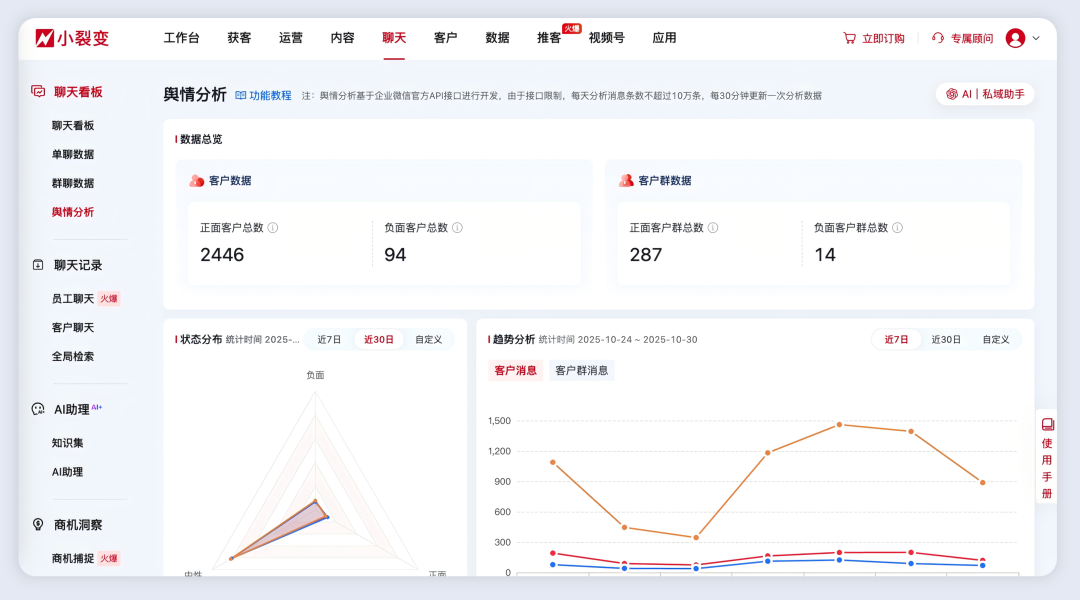Select 近30日 in 趋势分析 panel
This screenshot has width=1080, height=600.
946,339
